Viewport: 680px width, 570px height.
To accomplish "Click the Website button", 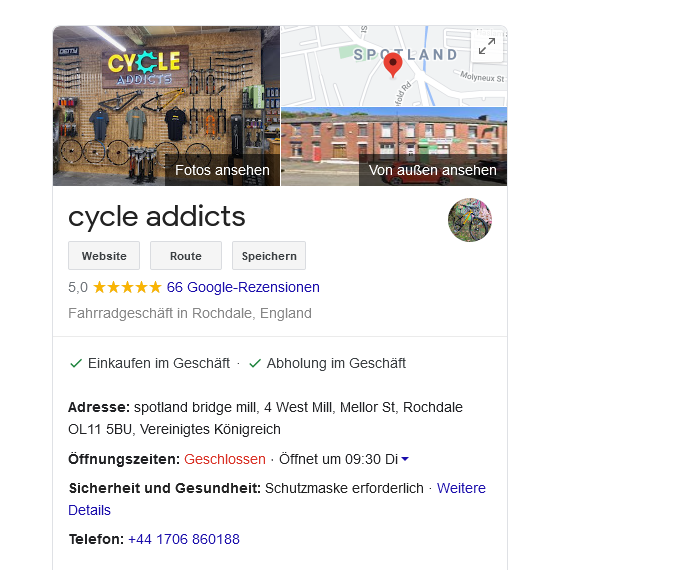I will tap(104, 256).
